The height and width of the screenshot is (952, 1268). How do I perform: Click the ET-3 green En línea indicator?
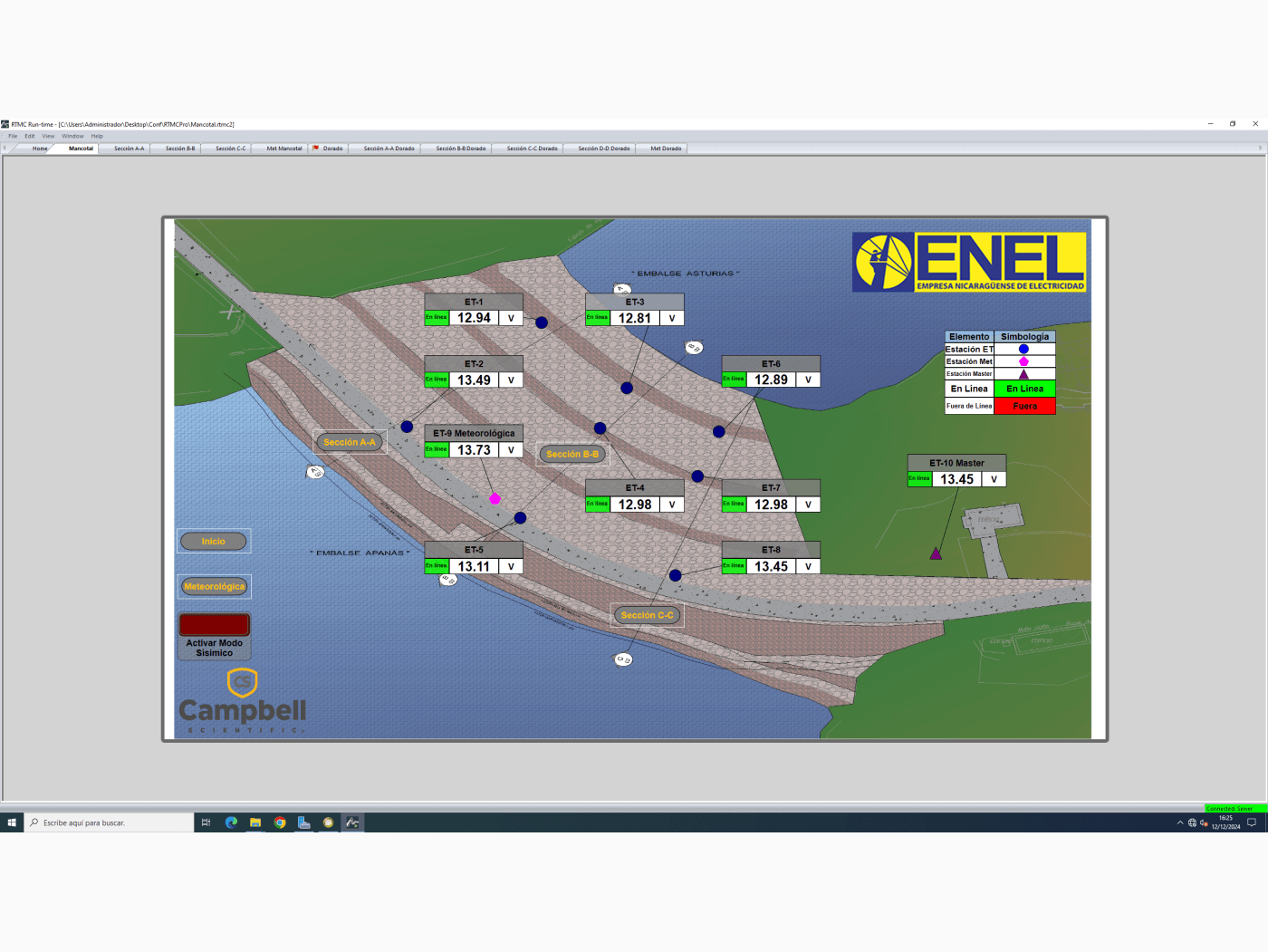pos(597,318)
